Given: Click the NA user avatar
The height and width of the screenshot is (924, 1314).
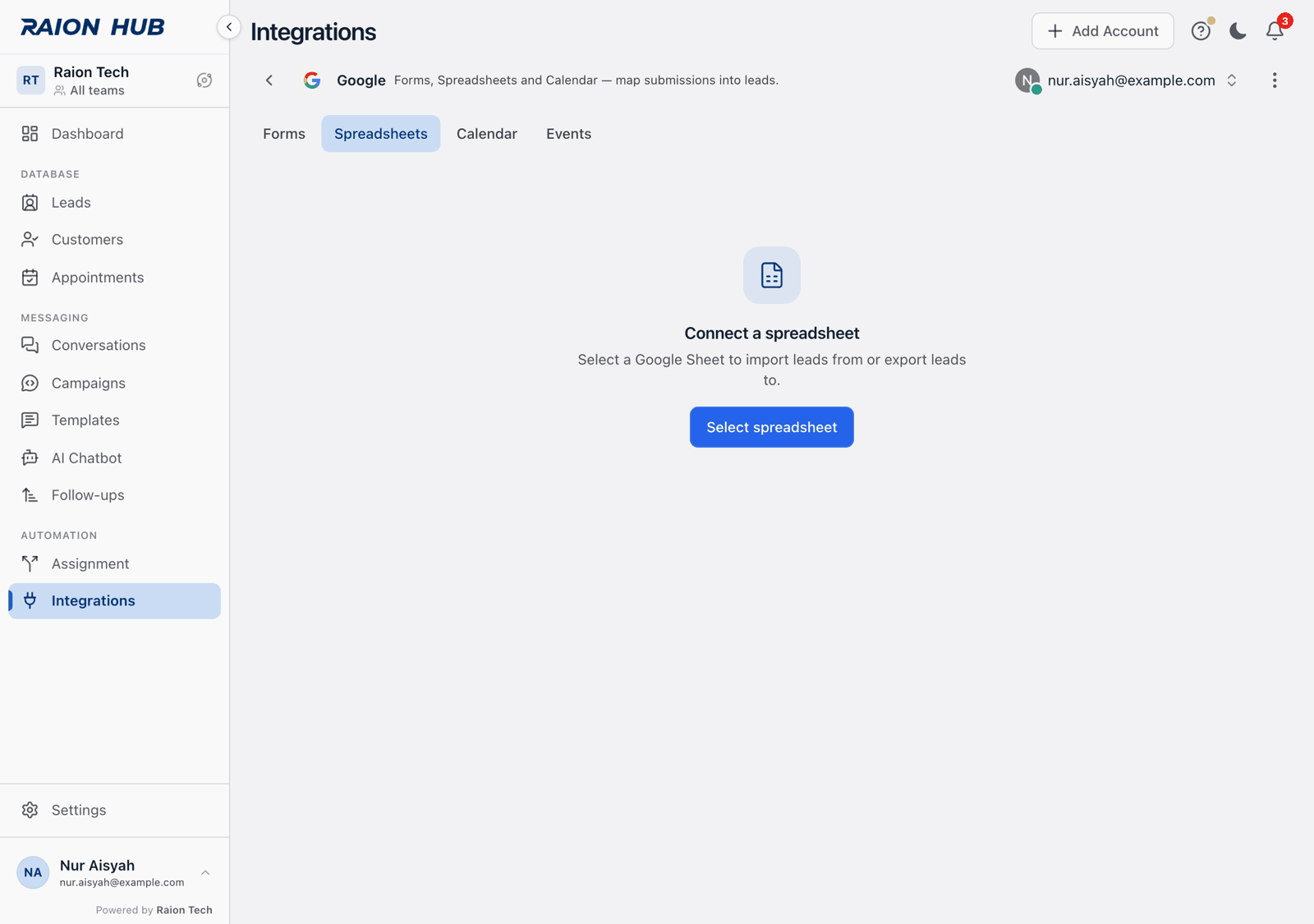Looking at the screenshot, I should tap(33, 872).
